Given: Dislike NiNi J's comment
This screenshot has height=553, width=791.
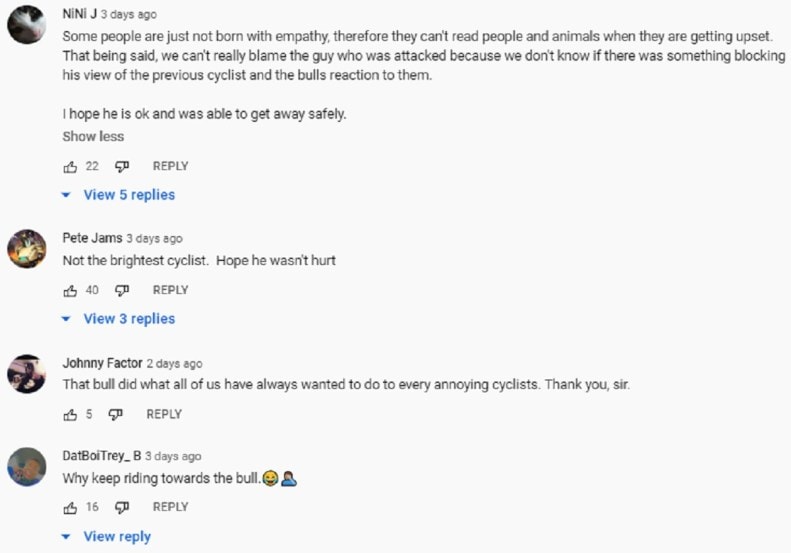Looking at the screenshot, I should click(x=122, y=167).
